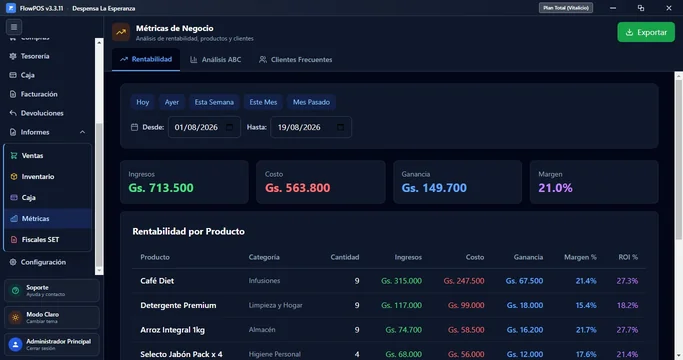
Task: Filter by Mes Pasado
Action: click(x=311, y=102)
